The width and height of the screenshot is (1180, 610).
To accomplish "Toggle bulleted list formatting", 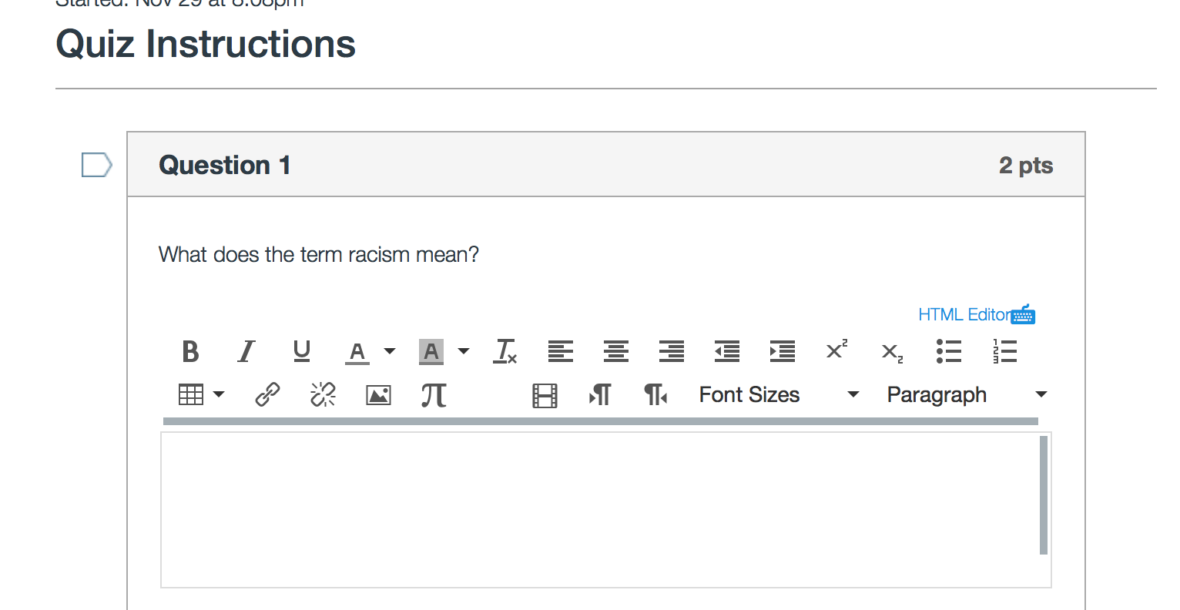I will (x=947, y=352).
